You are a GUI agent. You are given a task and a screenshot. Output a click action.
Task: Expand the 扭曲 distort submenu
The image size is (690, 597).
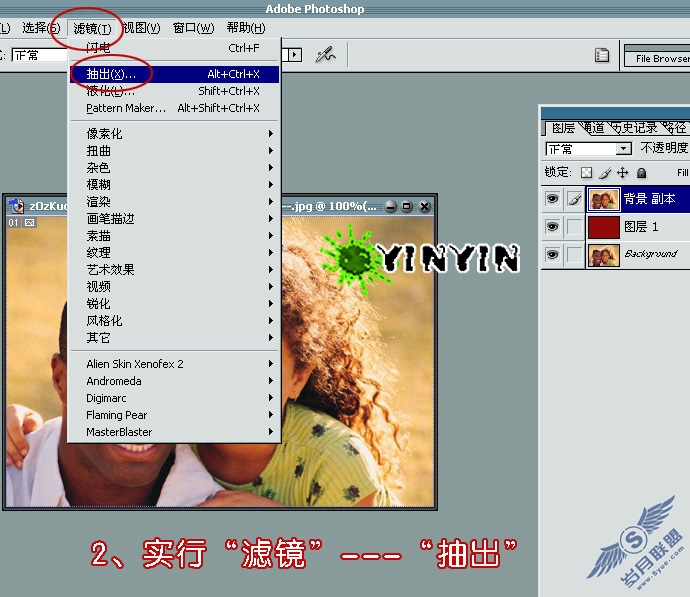[174, 150]
